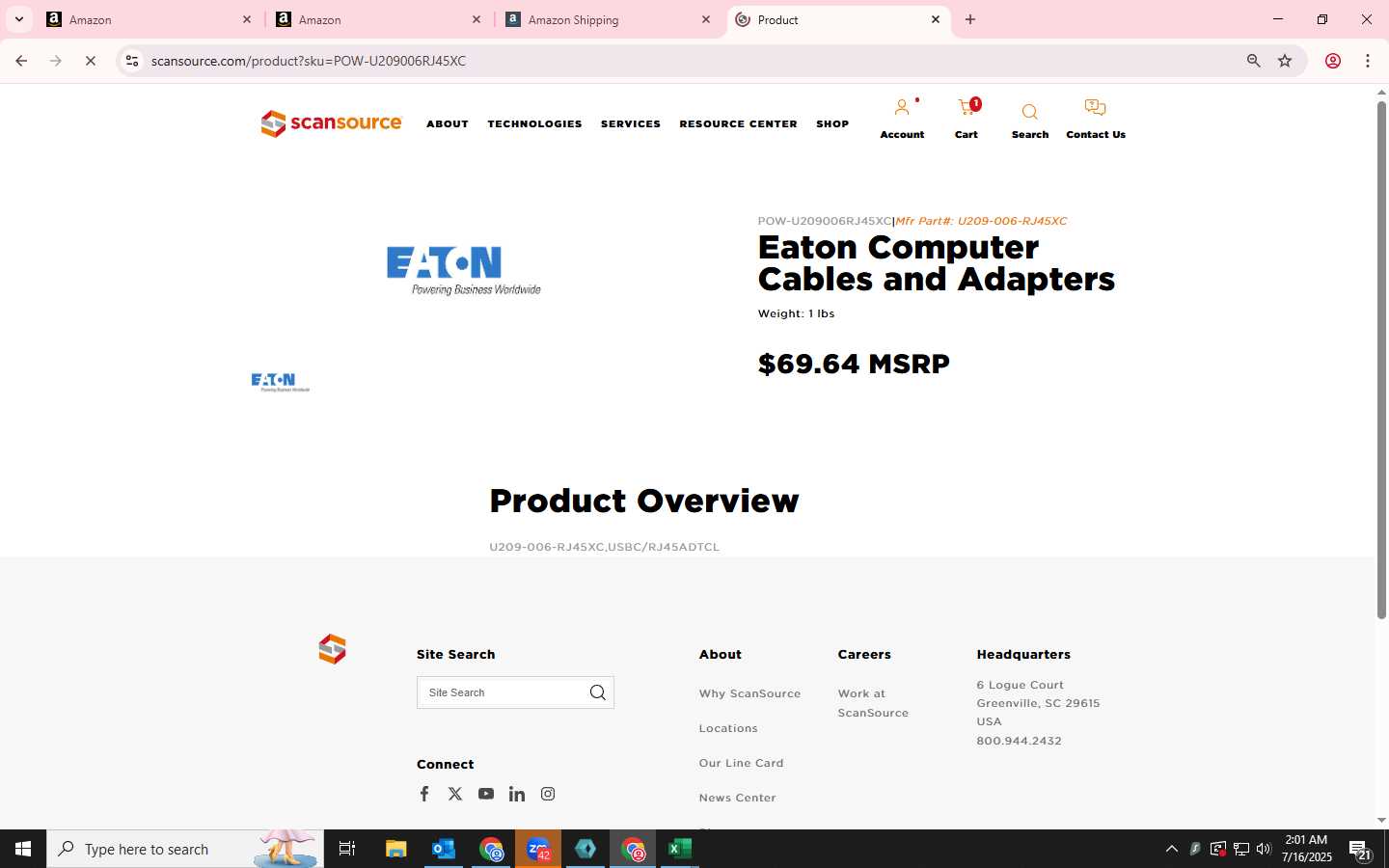Open Work at ScanSource link
Screen dimensions: 1389x868
tap(873, 703)
